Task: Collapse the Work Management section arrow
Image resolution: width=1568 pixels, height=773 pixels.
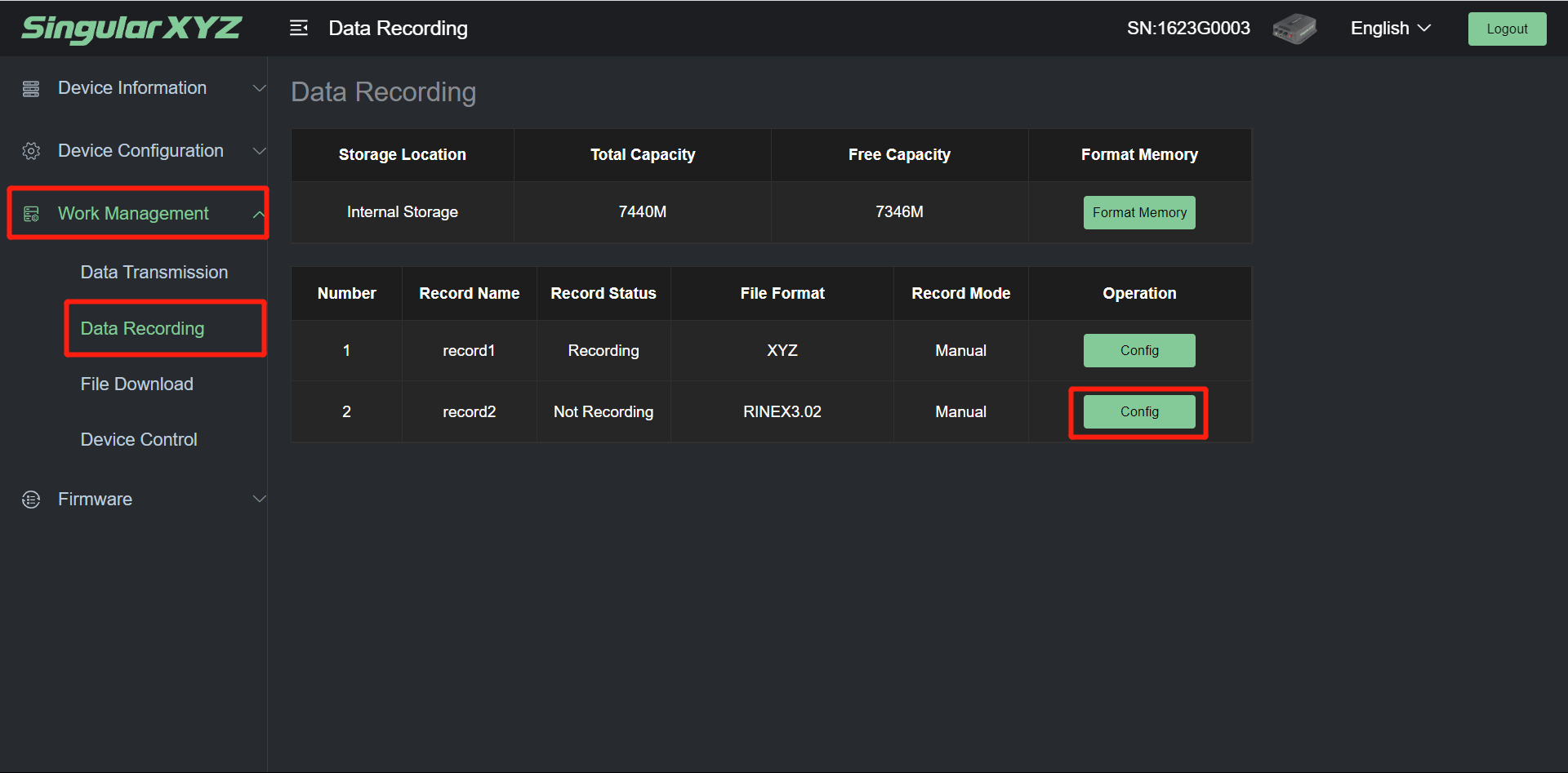Action: (258, 214)
